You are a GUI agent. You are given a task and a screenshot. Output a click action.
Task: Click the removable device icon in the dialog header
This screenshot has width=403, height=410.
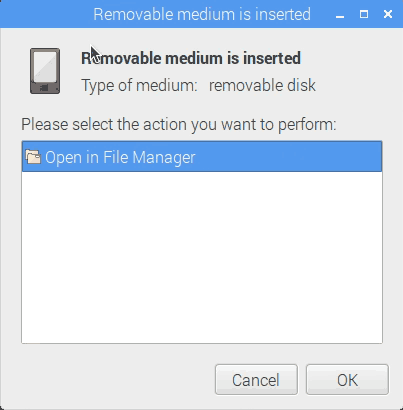[x=45, y=71]
